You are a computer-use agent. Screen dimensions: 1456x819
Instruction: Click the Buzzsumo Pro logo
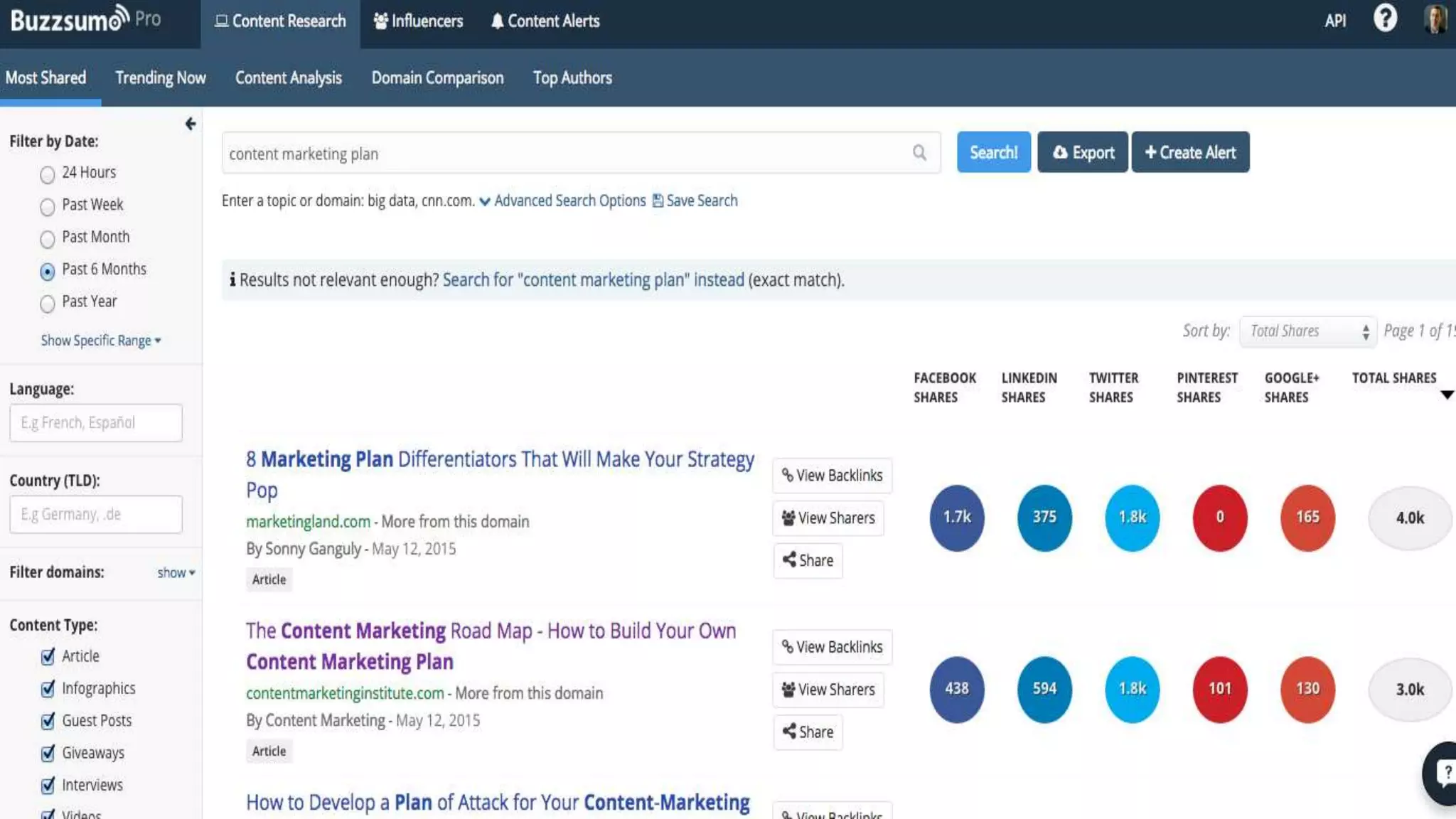[85, 20]
